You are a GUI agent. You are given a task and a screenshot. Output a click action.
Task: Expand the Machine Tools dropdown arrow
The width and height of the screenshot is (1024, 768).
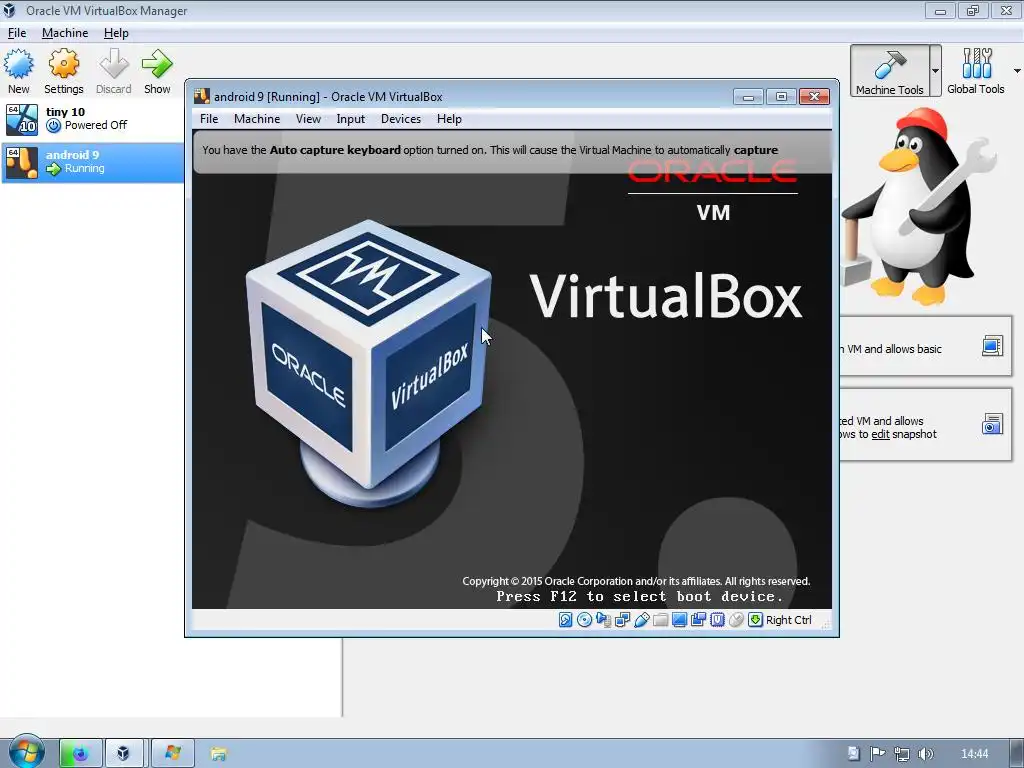pos(936,71)
